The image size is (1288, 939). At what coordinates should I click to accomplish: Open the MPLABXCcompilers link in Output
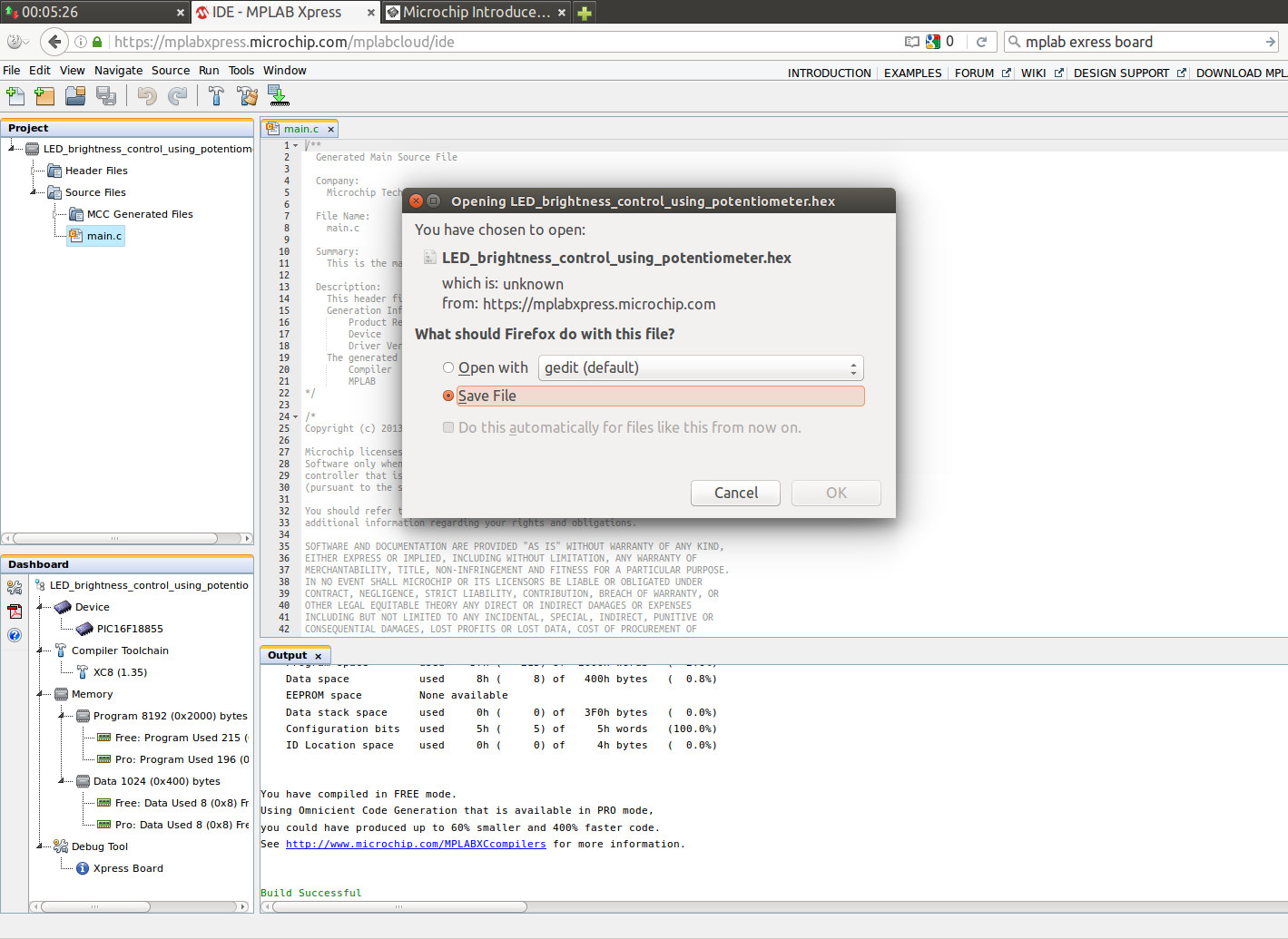tap(416, 844)
